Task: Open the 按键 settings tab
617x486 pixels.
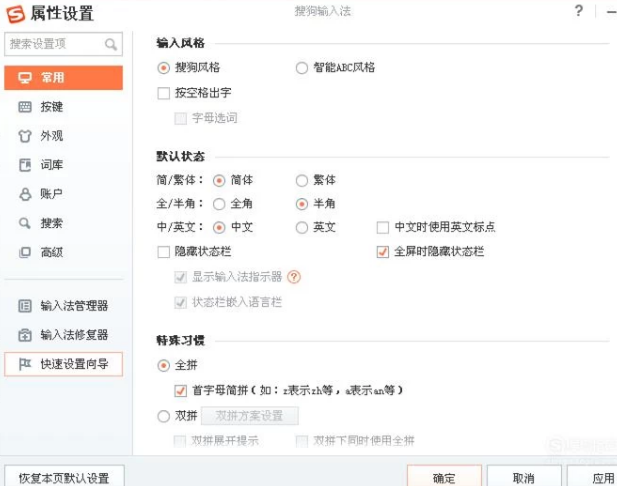Action: [63, 107]
